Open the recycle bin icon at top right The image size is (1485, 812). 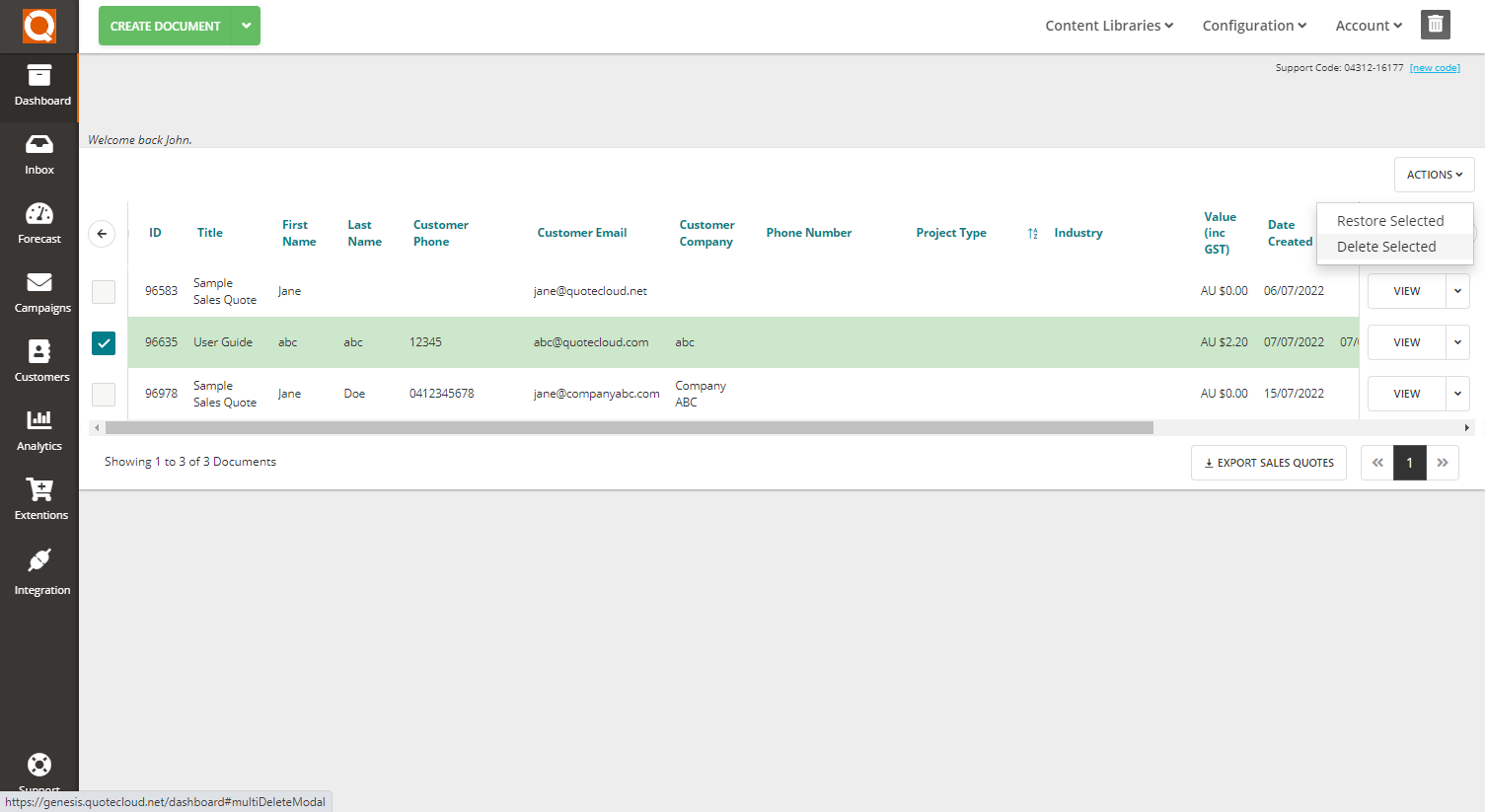tap(1436, 25)
